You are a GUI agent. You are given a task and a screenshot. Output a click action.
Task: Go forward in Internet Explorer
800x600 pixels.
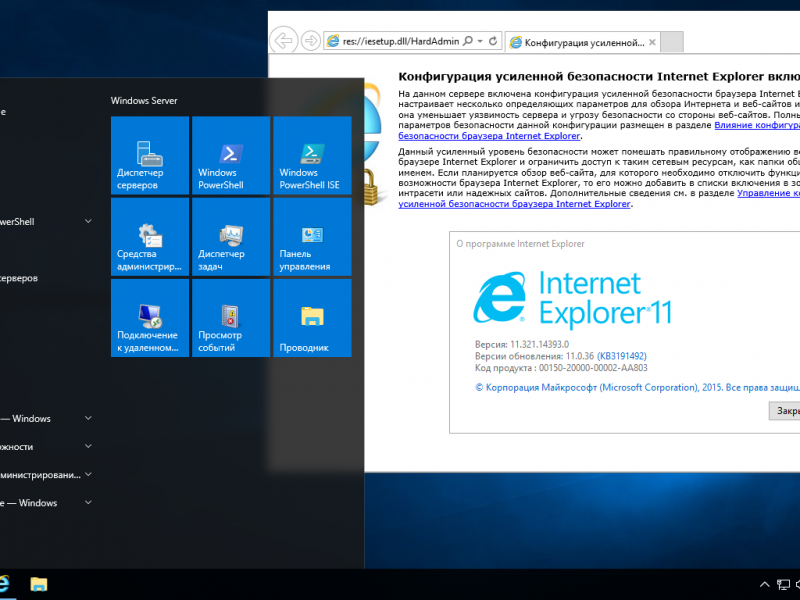click(x=310, y=41)
